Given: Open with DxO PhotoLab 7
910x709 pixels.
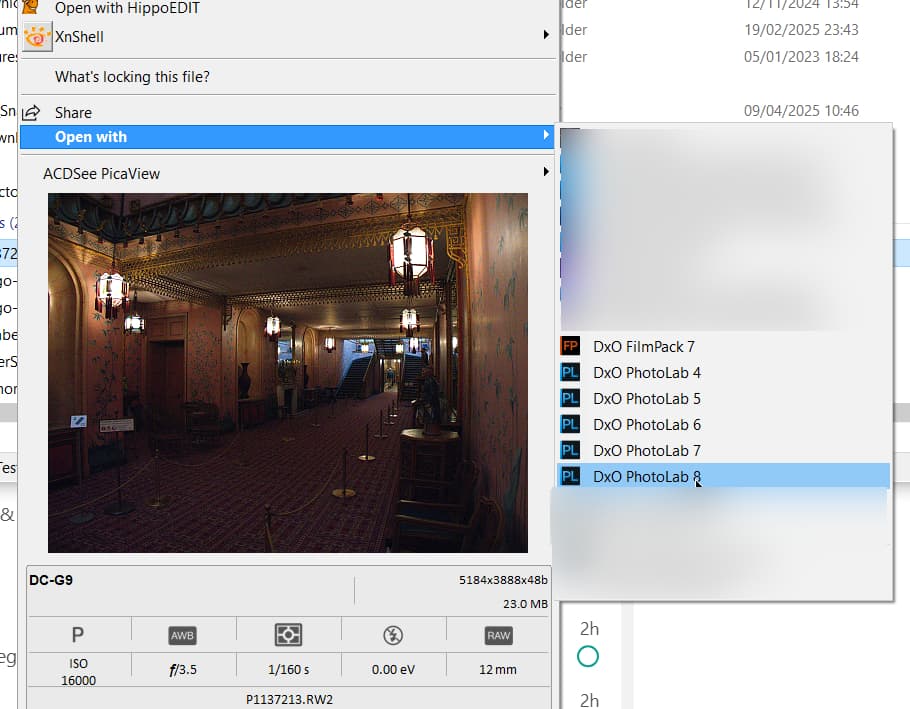Looking at the screenshot, I should (723, 451).
